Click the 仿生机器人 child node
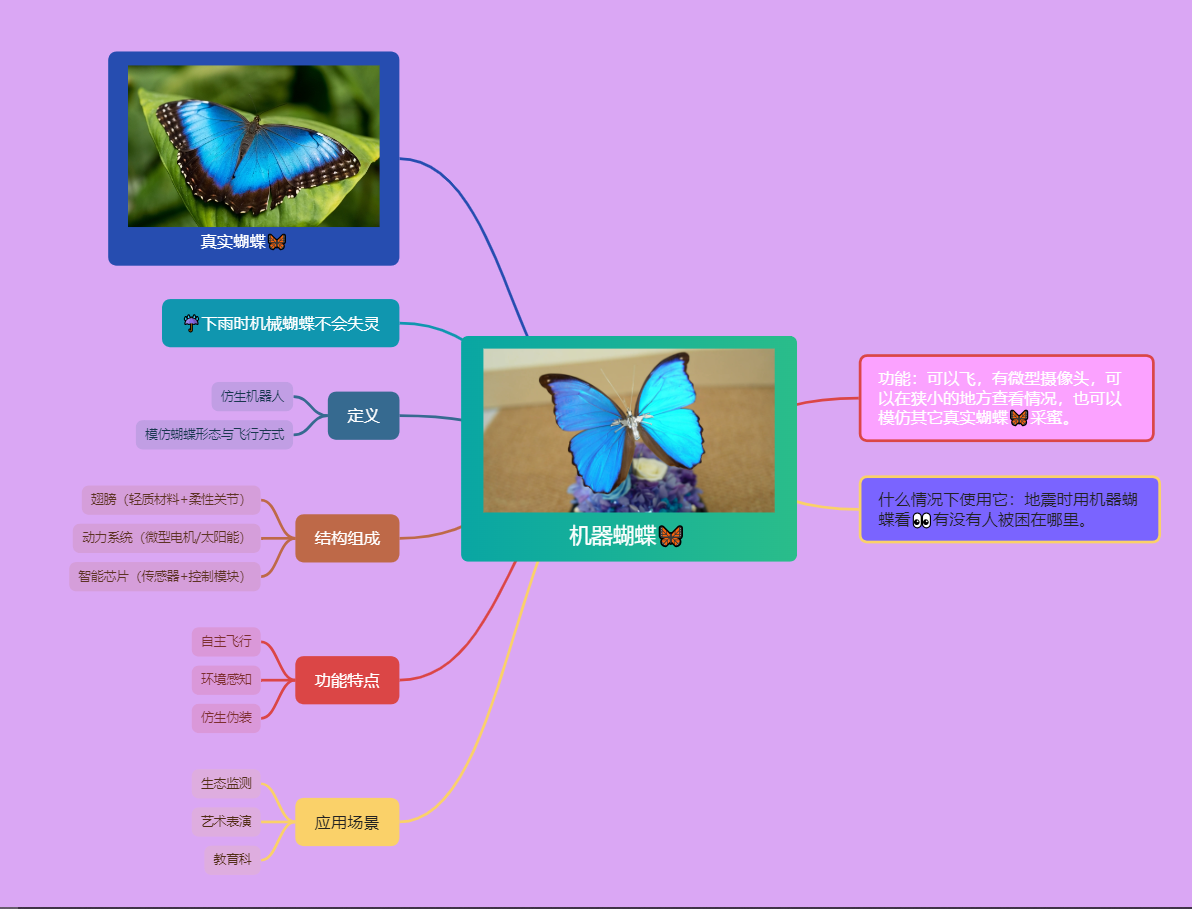This screenshot has width=1192, height=909. [252, 396]
